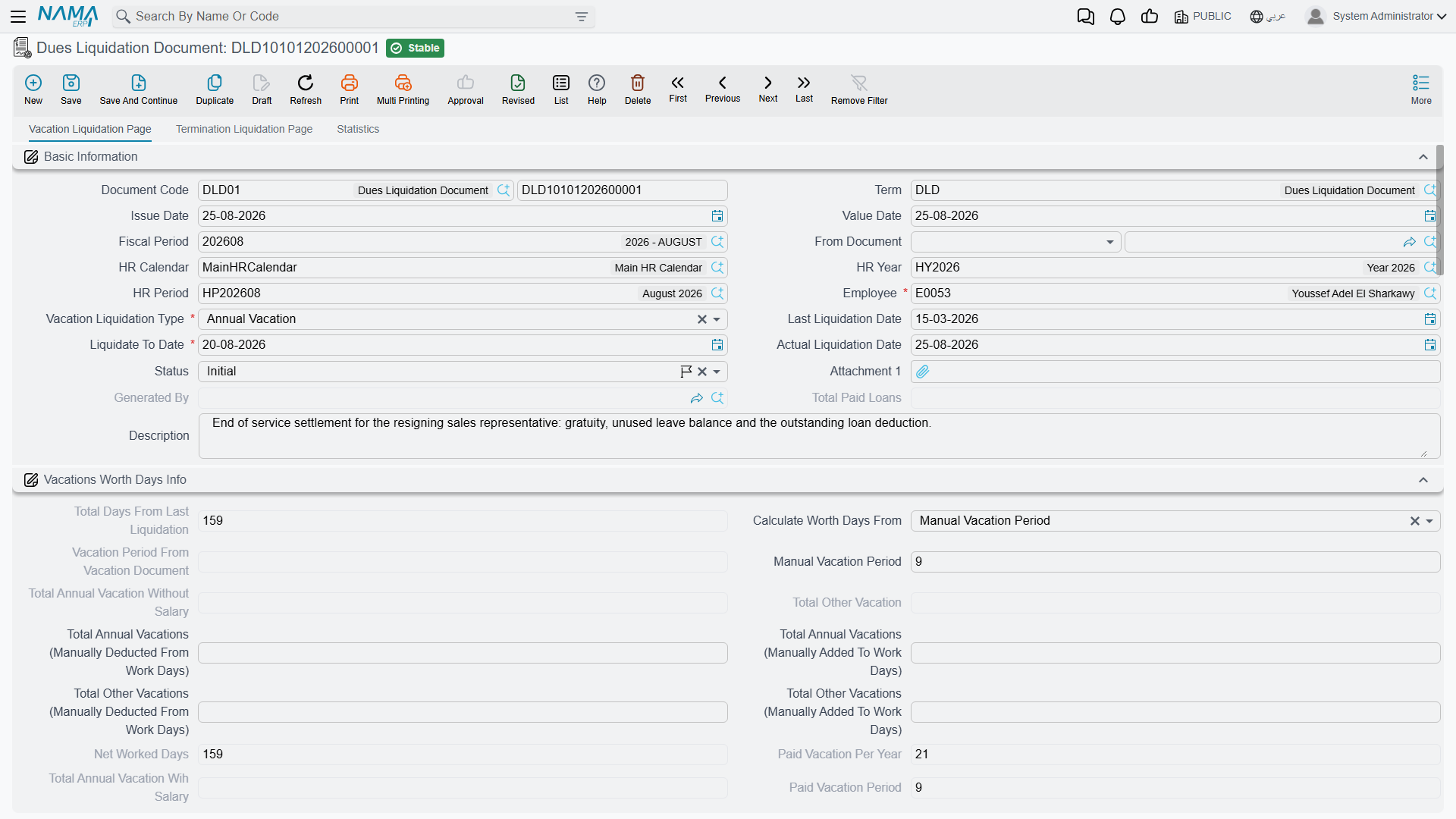This screenshot has width=1456, height=819.
Task: Open search filter options icon
Action: click(582, 17)
